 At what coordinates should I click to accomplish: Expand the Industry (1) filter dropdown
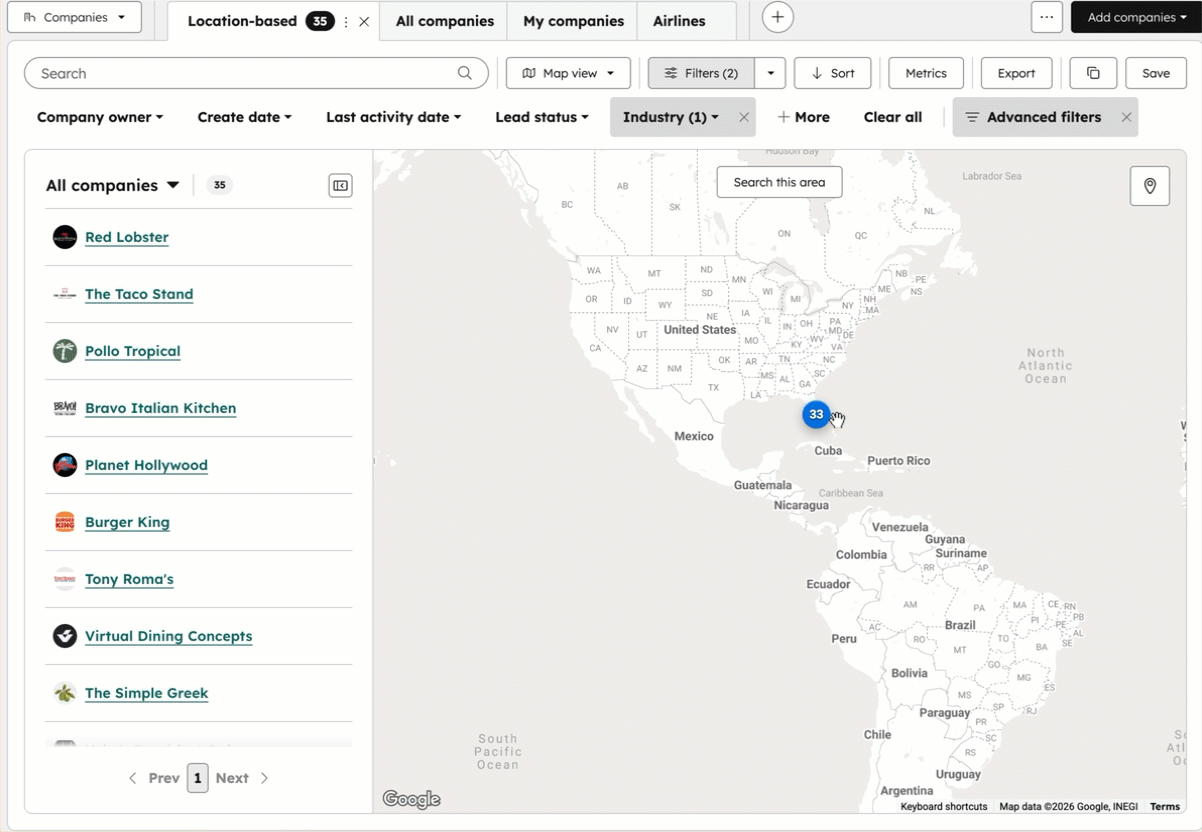(669, 117)
